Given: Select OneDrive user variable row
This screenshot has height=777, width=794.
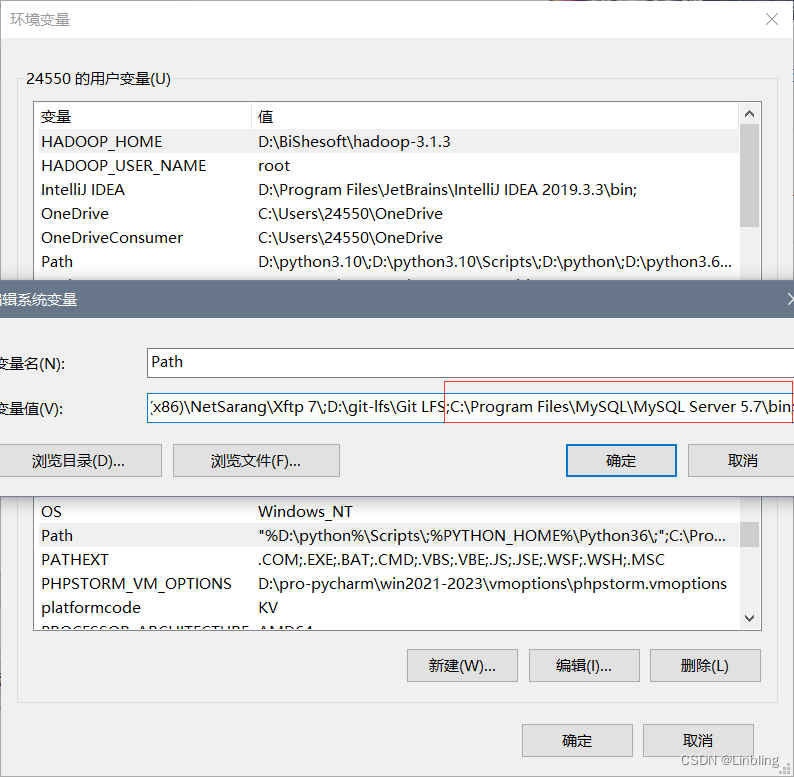Looking at the screenshot, I should pyautogui.click(x=388, y=214).
